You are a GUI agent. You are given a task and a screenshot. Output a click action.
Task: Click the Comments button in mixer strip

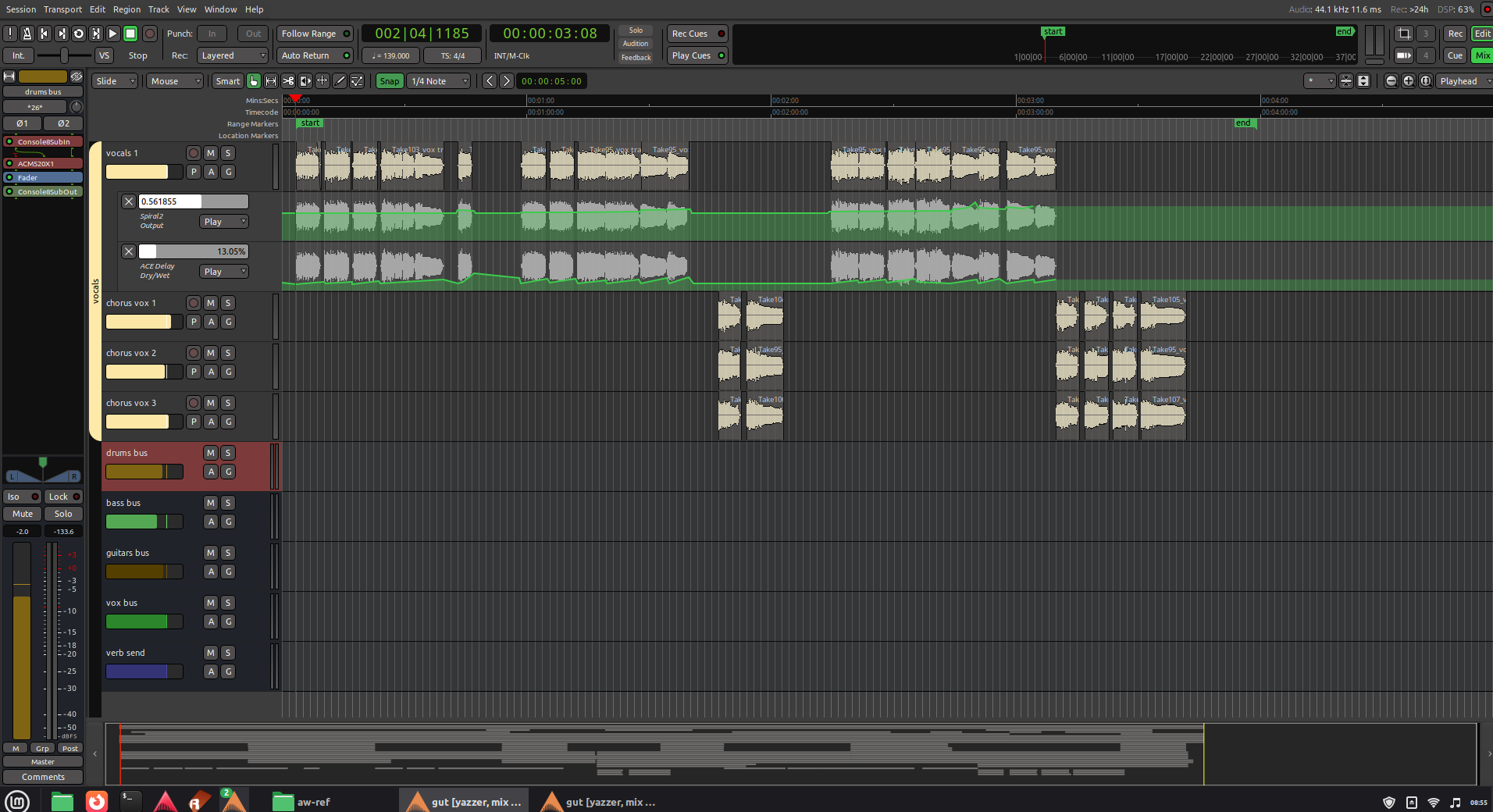coord(43,777)
